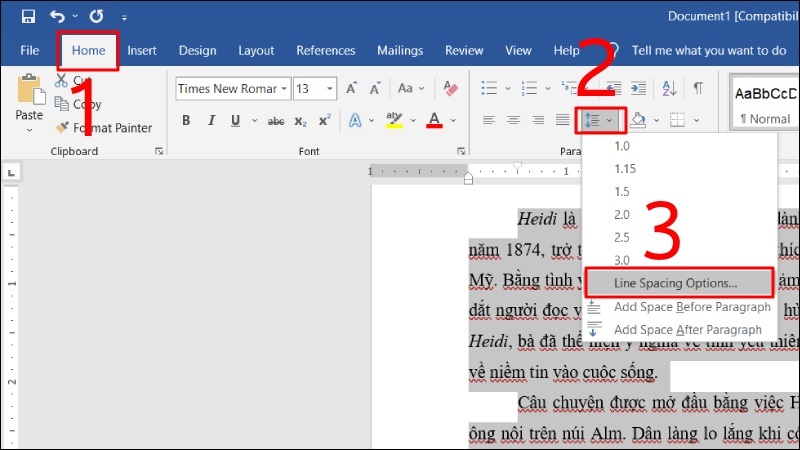Center align the paragraph text
Viewport: 800px width, 450px height.
[513, 121]
